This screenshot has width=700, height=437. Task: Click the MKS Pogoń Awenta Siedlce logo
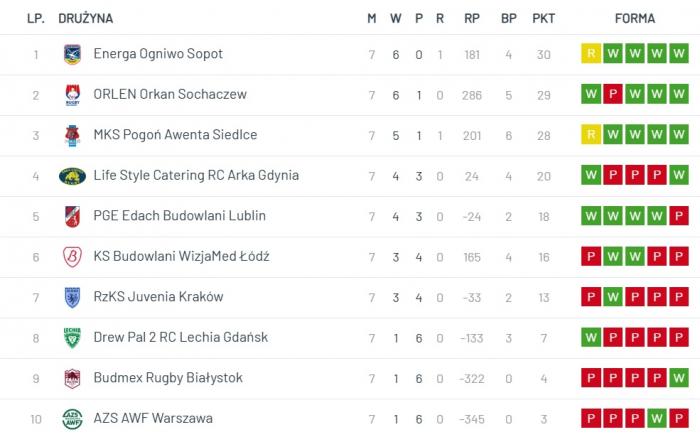click(x=72, y=135)
